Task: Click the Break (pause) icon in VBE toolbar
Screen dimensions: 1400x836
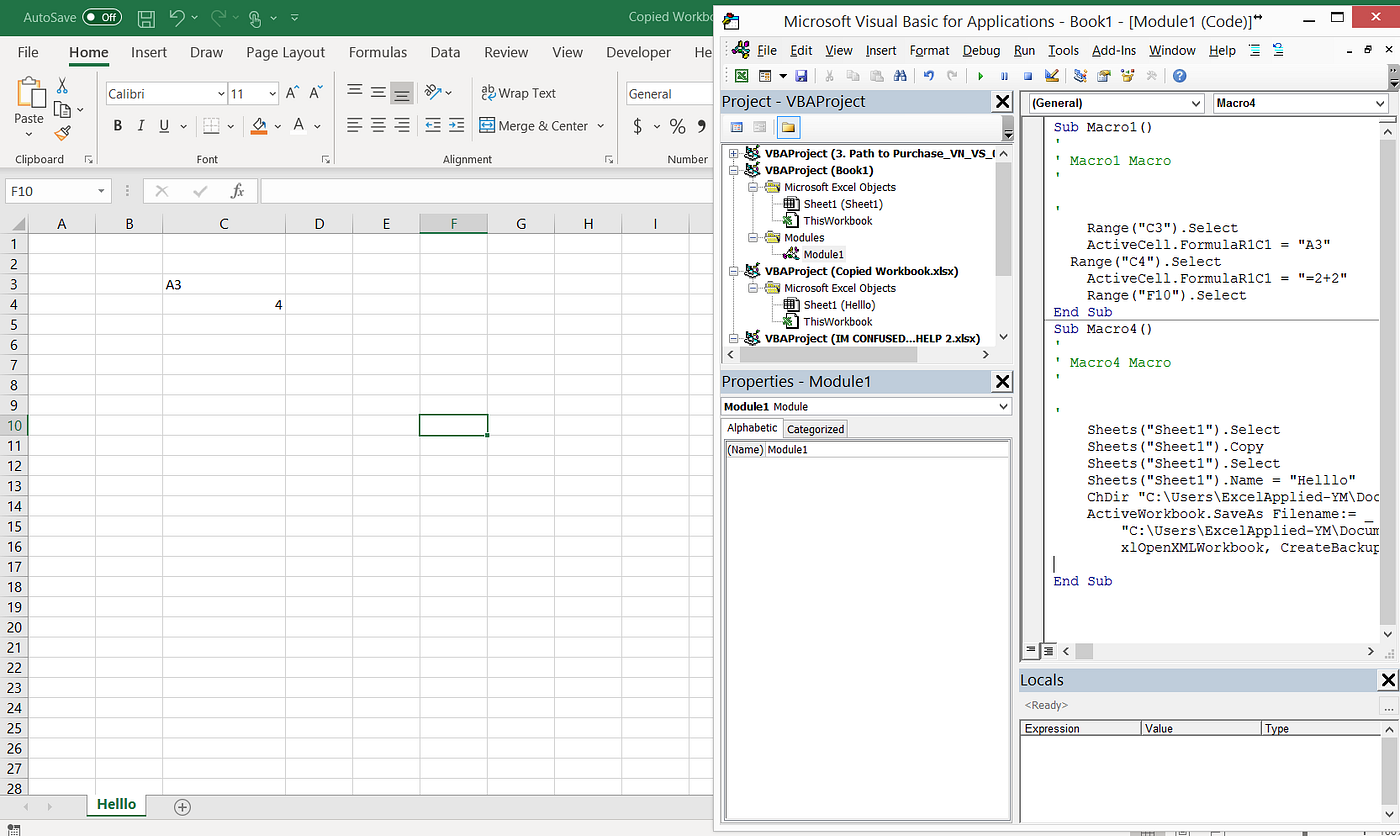Action: click(x=1004, y=75)
